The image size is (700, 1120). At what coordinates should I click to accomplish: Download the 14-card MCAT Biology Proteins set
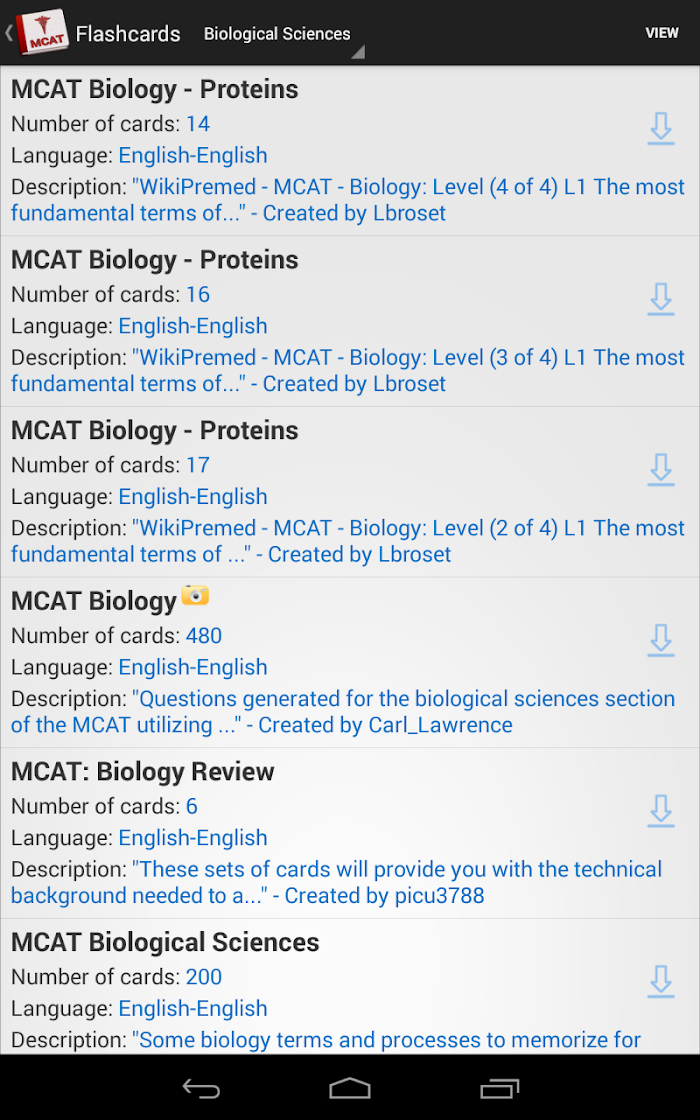click(661, 129)
